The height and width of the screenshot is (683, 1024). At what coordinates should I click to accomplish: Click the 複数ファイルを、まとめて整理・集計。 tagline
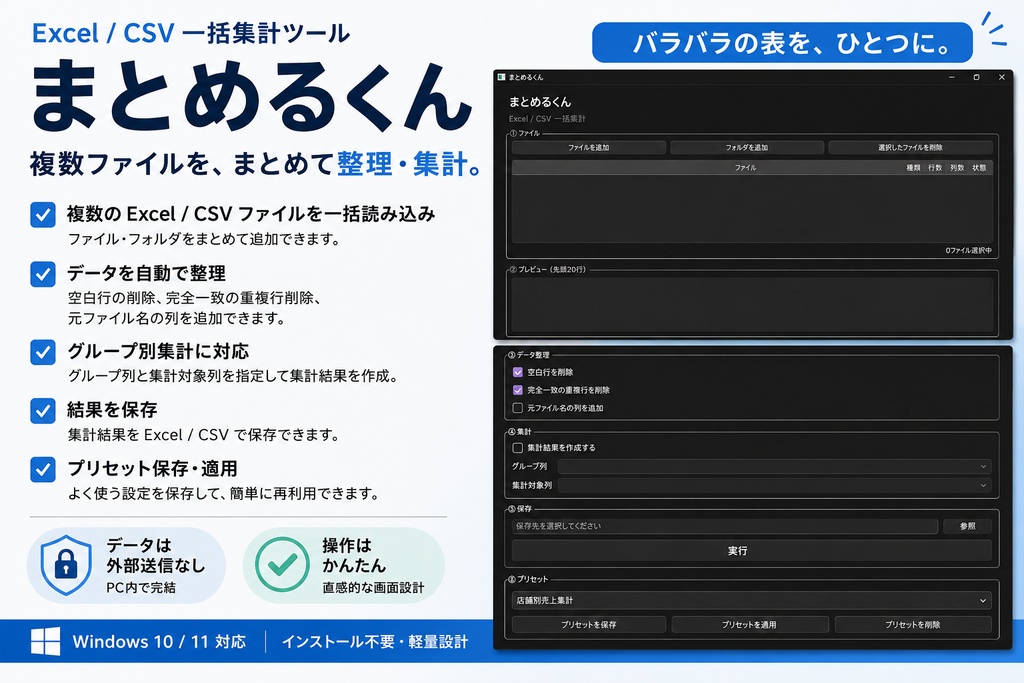pyautogui.click(x=256, y=164)
